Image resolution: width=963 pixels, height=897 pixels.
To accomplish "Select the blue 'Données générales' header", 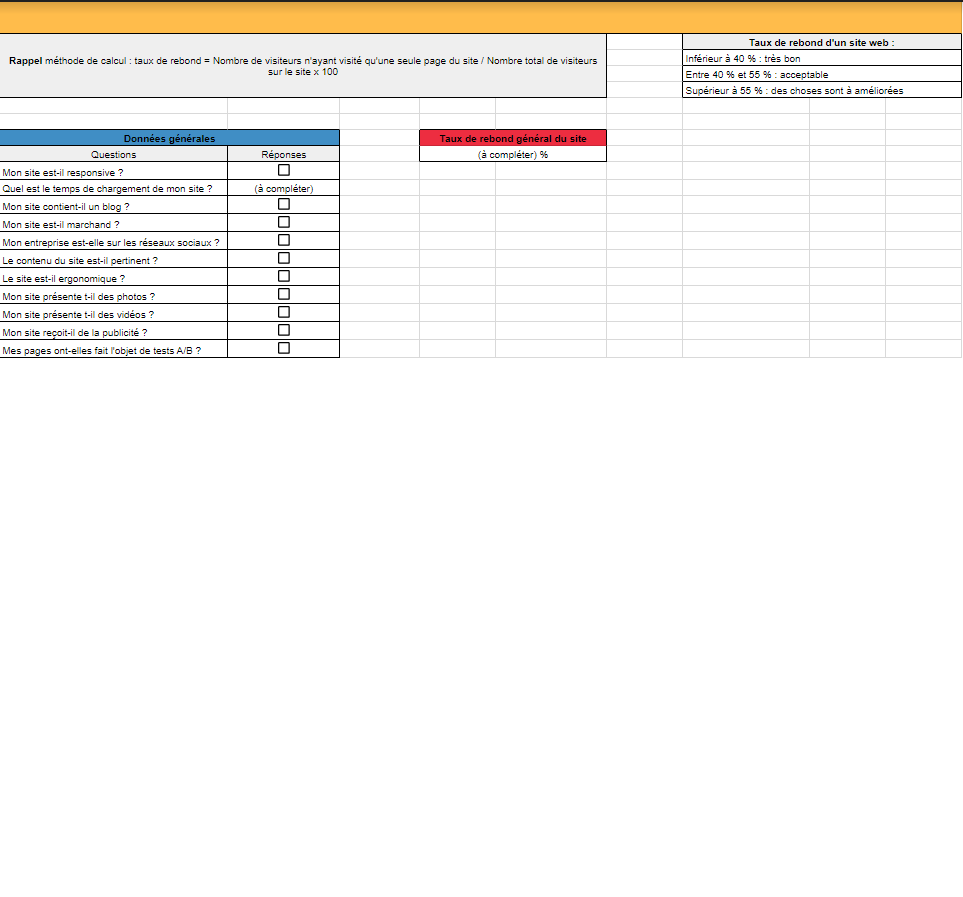I will click(169, 138).
